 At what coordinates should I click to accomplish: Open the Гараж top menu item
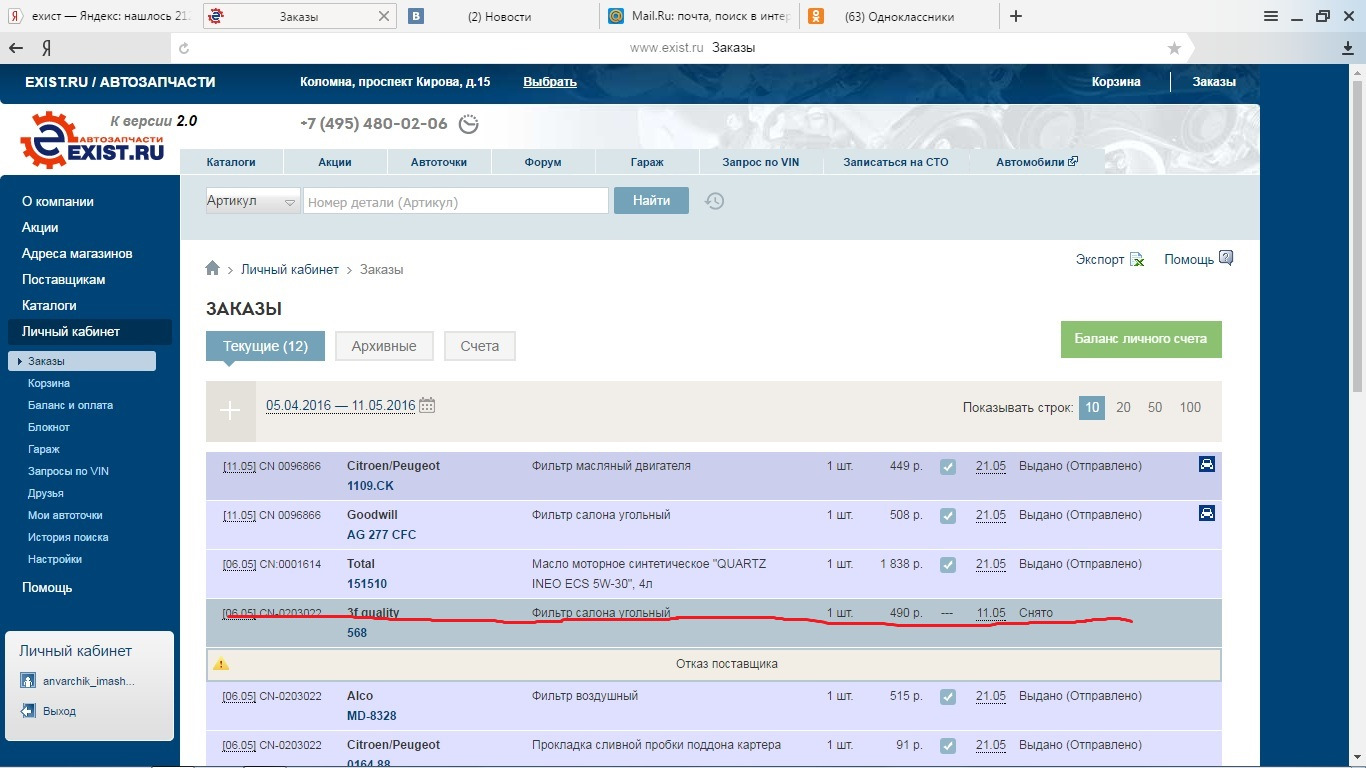(x=647, y=161)
